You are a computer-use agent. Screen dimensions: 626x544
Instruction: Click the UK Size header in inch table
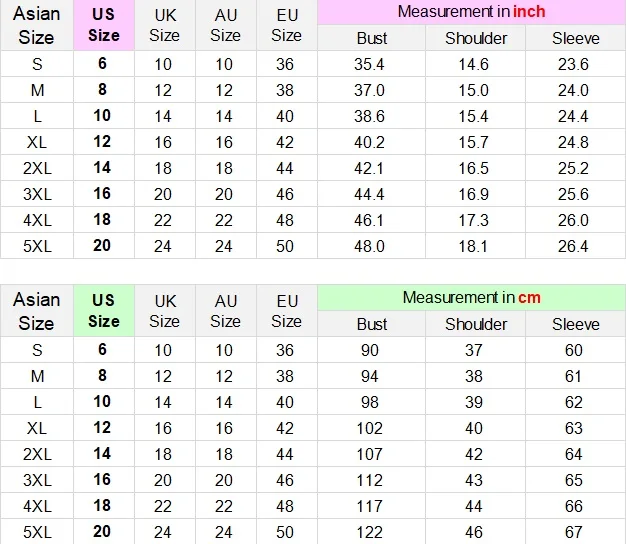pos(164,25)
